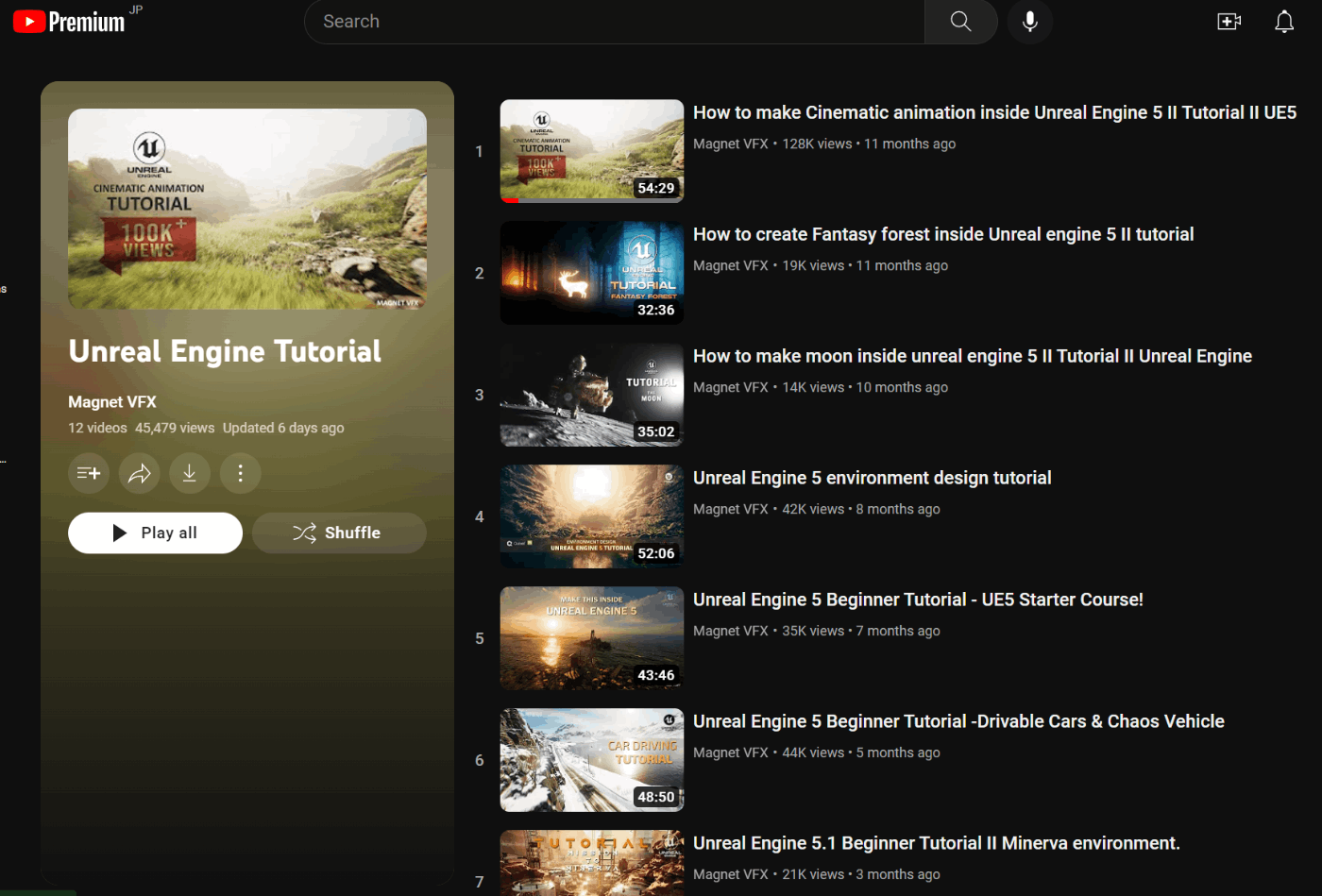Click "8 months ago" on environment design video
Screen dimensions: 1322x896
coord(898,509)
